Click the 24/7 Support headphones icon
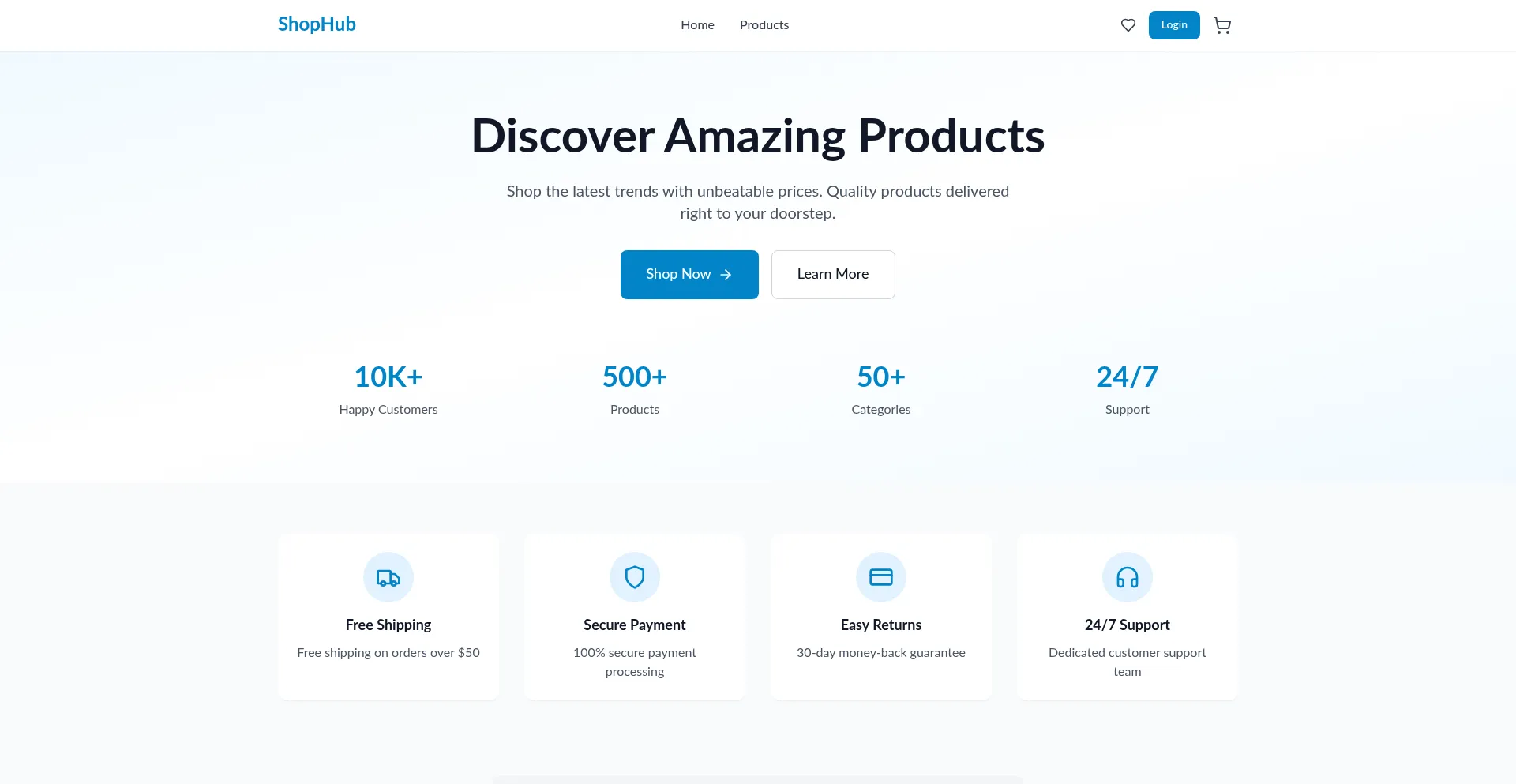This screenshot has height=784, width=1516. pos(1128,577)
